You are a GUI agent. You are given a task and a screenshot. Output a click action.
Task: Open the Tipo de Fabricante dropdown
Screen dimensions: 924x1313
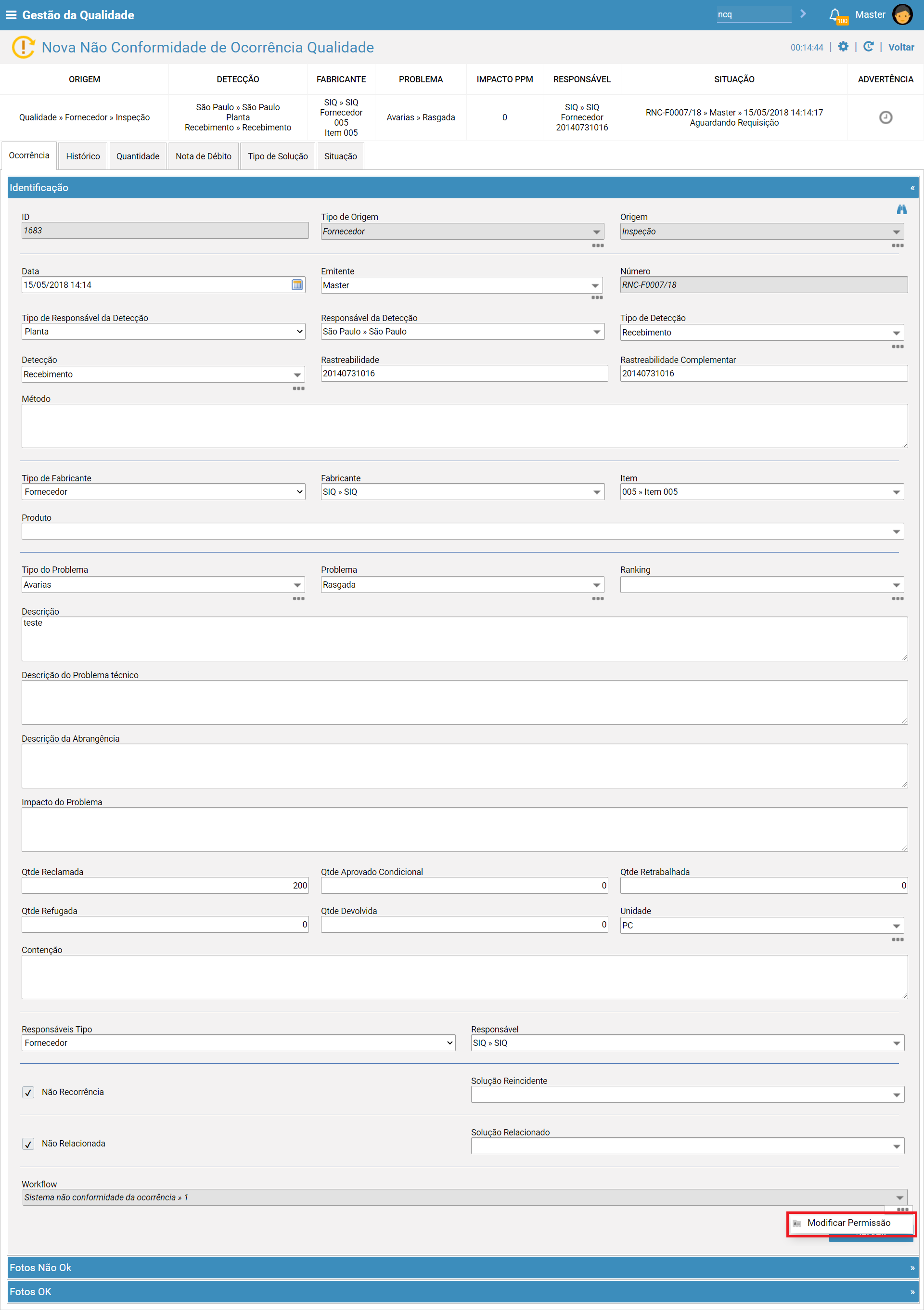point(164,492)
